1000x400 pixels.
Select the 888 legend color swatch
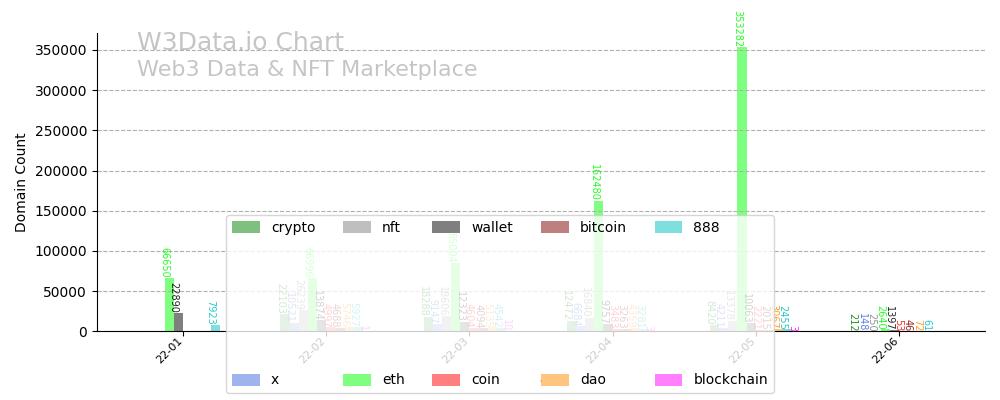click(669, 228)
